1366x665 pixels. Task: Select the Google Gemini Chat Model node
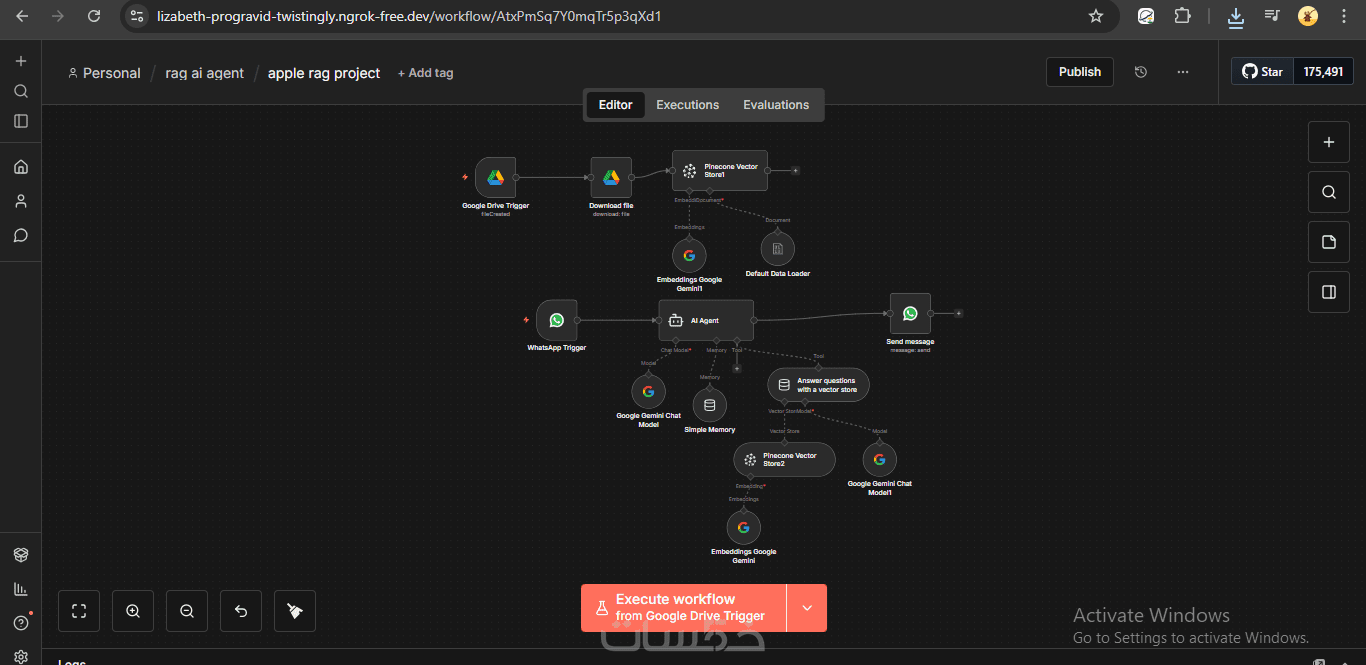tap(648, 391)
